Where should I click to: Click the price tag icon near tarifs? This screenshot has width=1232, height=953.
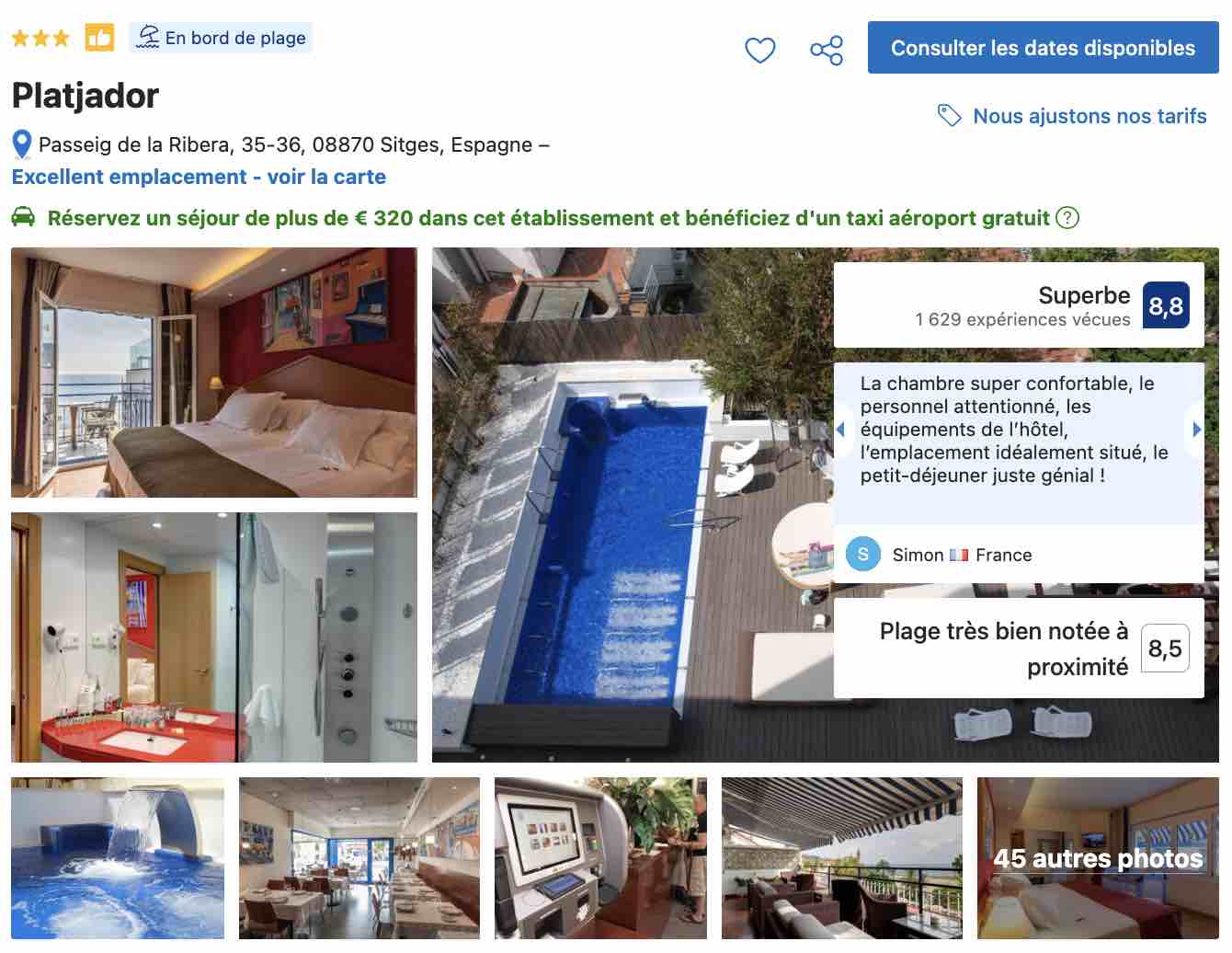tap(949, 116)
